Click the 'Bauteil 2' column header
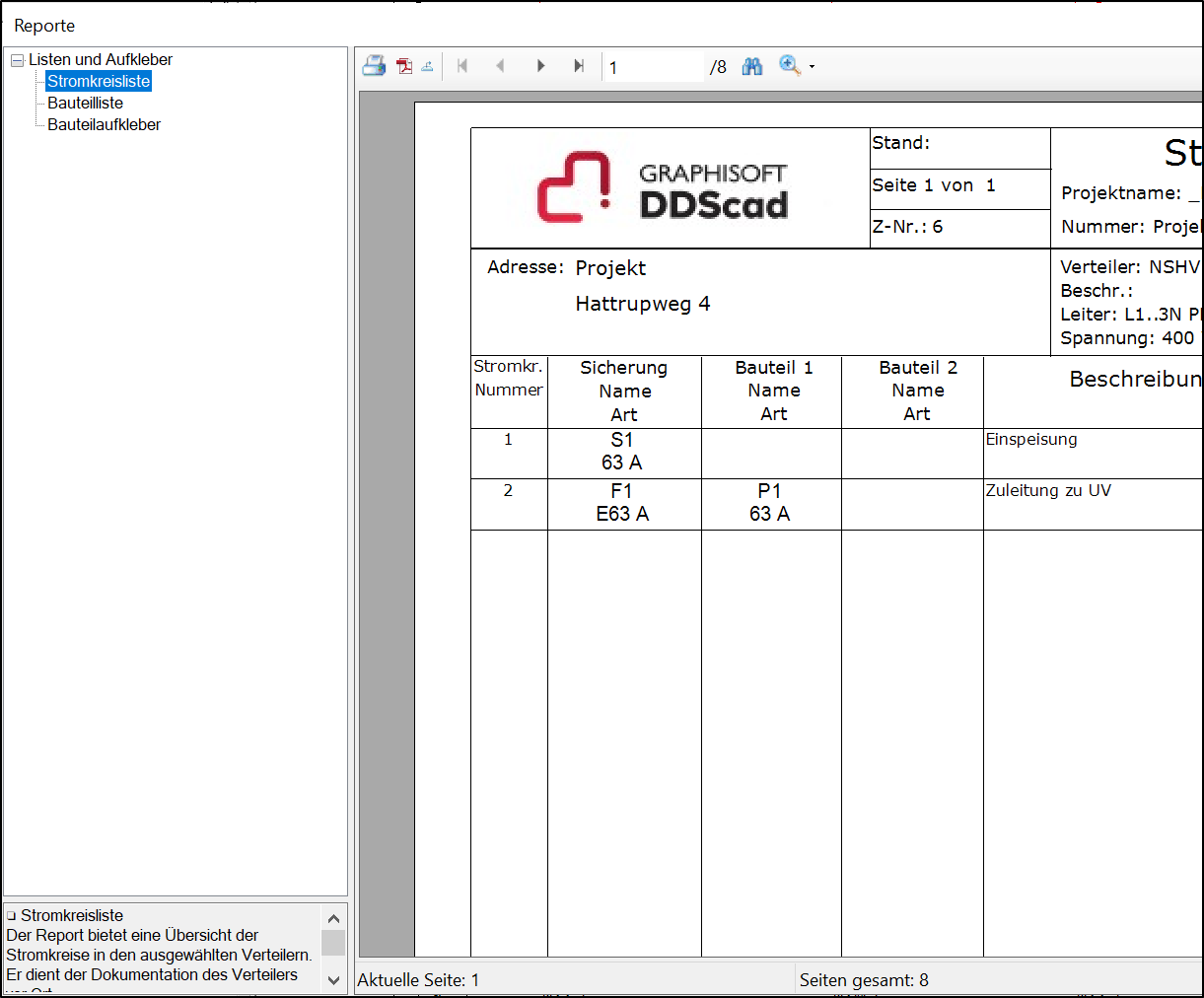Image resolution: width=1204 pixels, height=998 pixels. (918, 391)
